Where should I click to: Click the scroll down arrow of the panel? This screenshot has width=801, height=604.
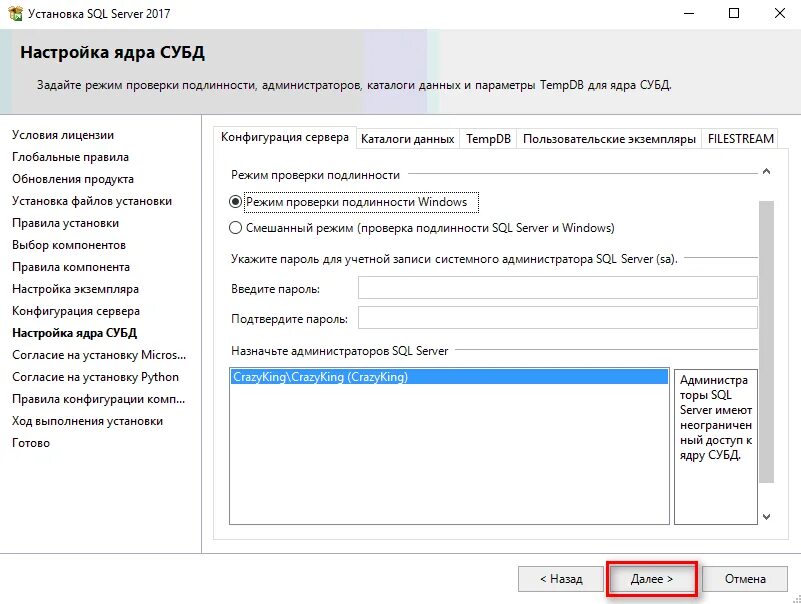[x=766, y=517]
